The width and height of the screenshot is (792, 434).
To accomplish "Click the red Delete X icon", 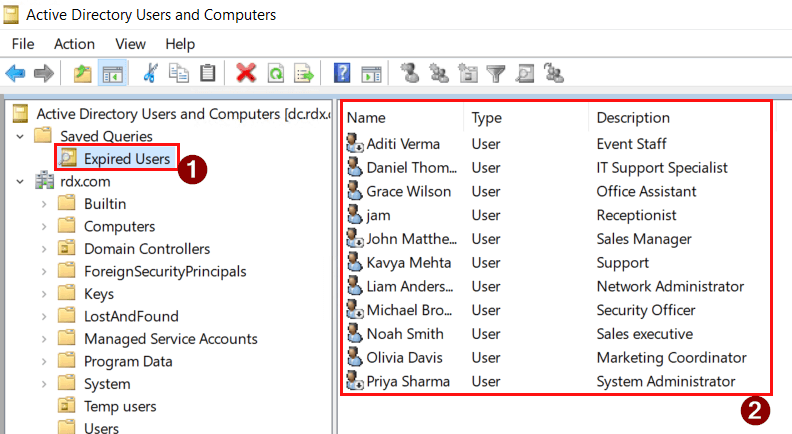I will (x=246, y=73).
